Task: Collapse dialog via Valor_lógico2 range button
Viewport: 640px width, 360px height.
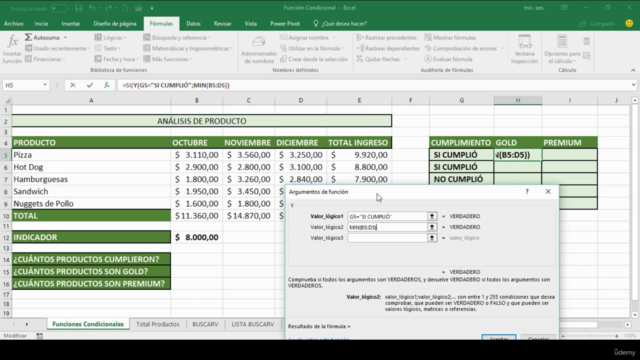Action: 431,227
